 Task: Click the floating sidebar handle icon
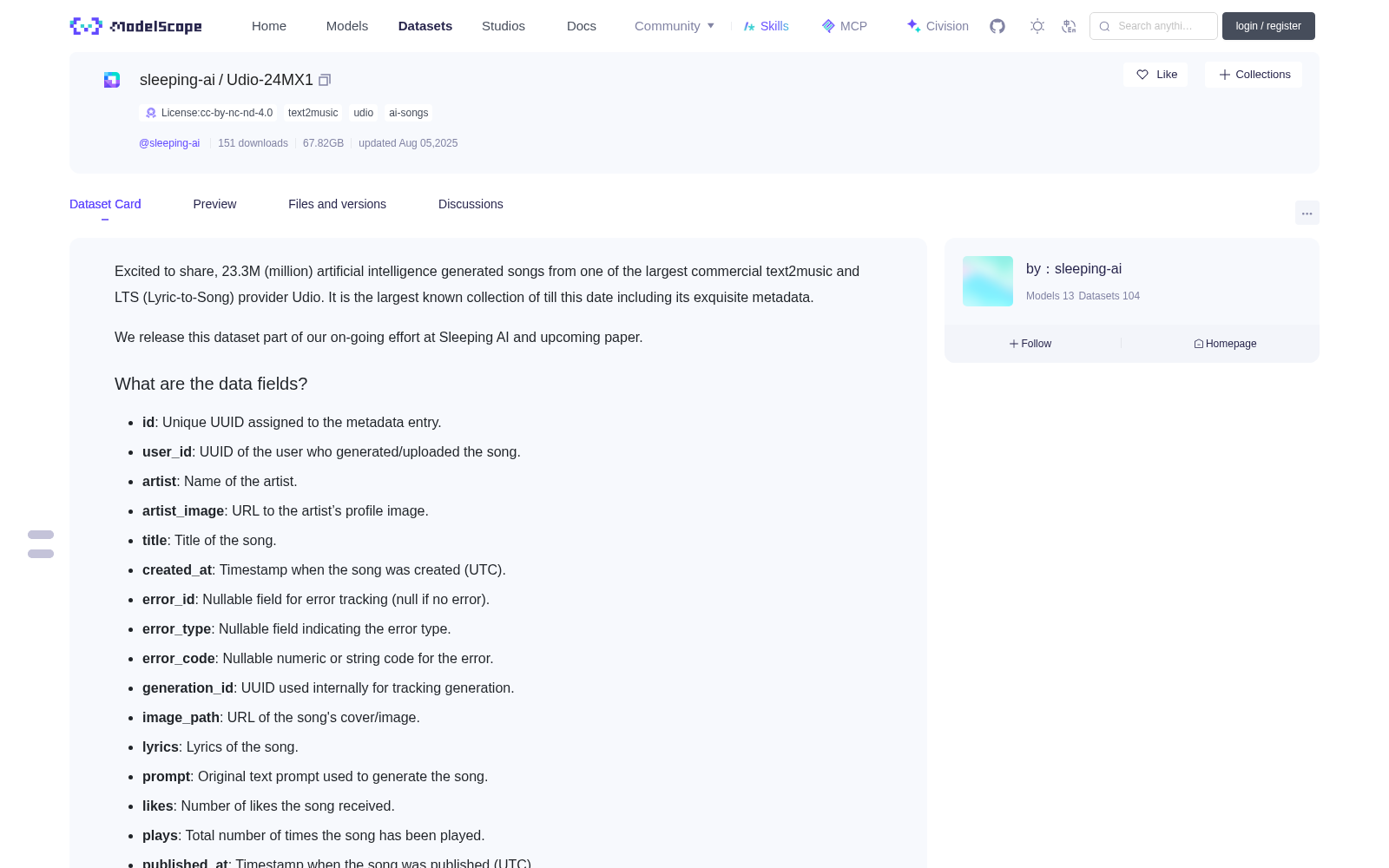pos(41,544)
